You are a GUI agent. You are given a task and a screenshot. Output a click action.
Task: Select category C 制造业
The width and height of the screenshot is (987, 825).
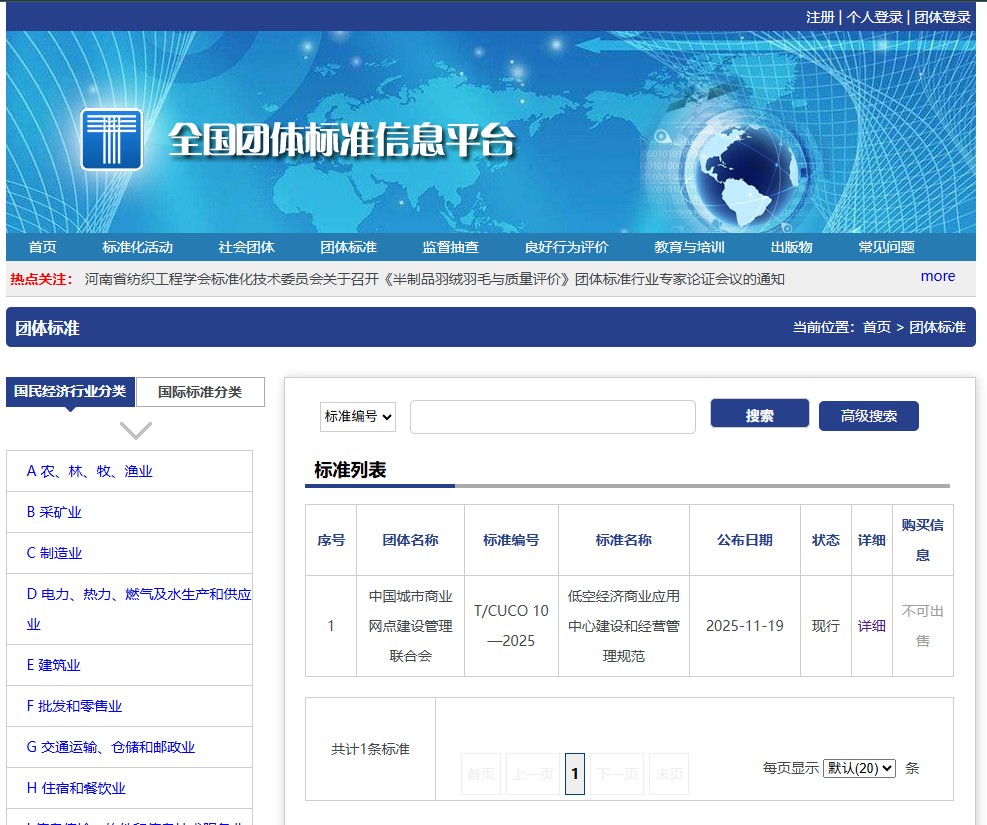click(54, 553)
